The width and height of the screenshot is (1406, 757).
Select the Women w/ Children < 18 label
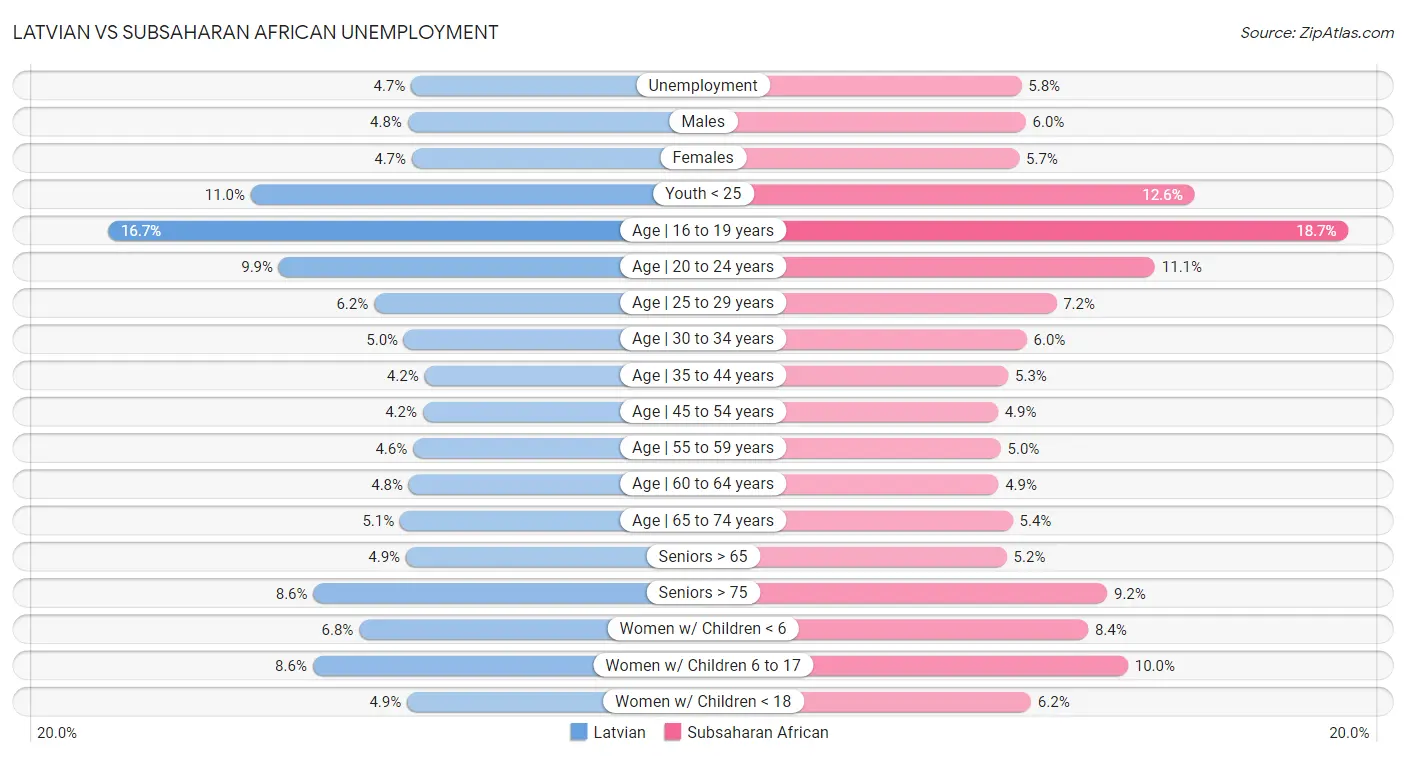tap(703, 702)
